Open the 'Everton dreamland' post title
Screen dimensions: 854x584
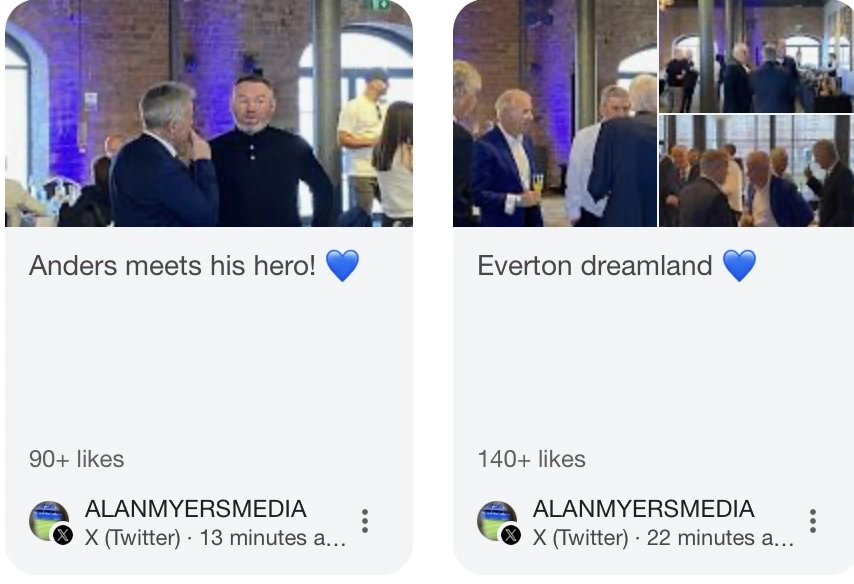(x=595, y=266)
